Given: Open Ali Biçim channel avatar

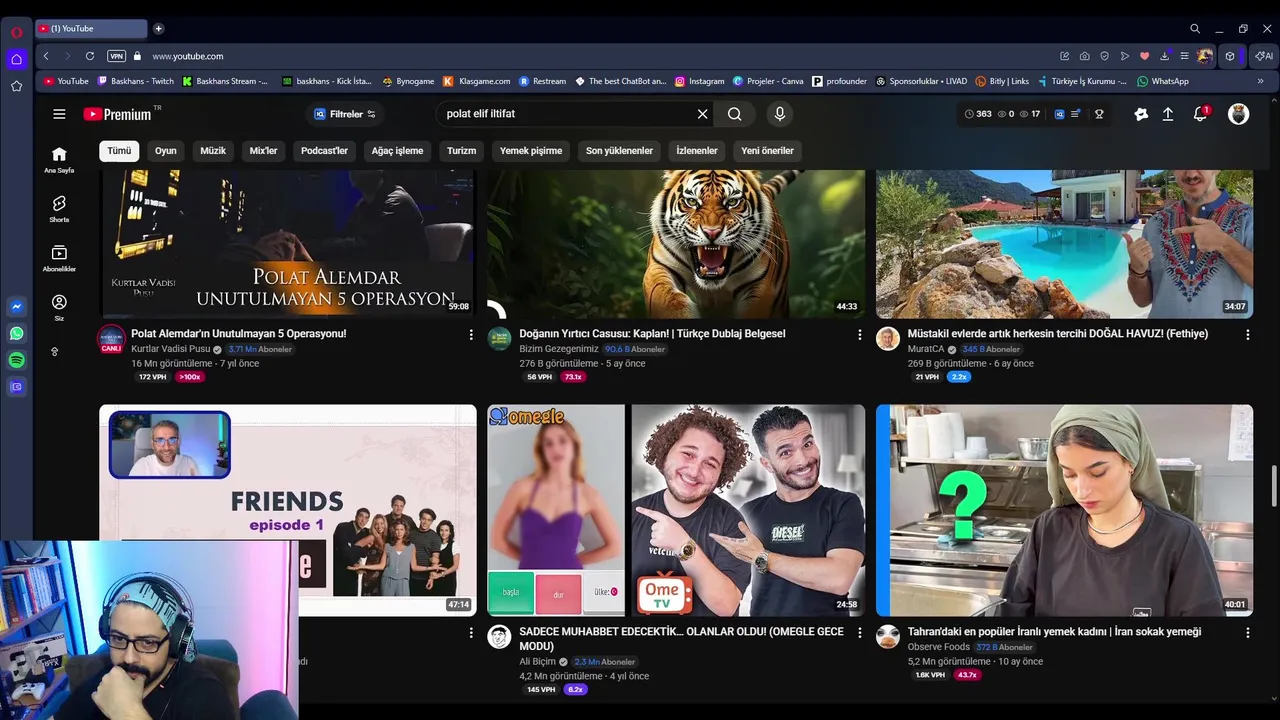Looking at the screenshot, I should tap(499, 637).
